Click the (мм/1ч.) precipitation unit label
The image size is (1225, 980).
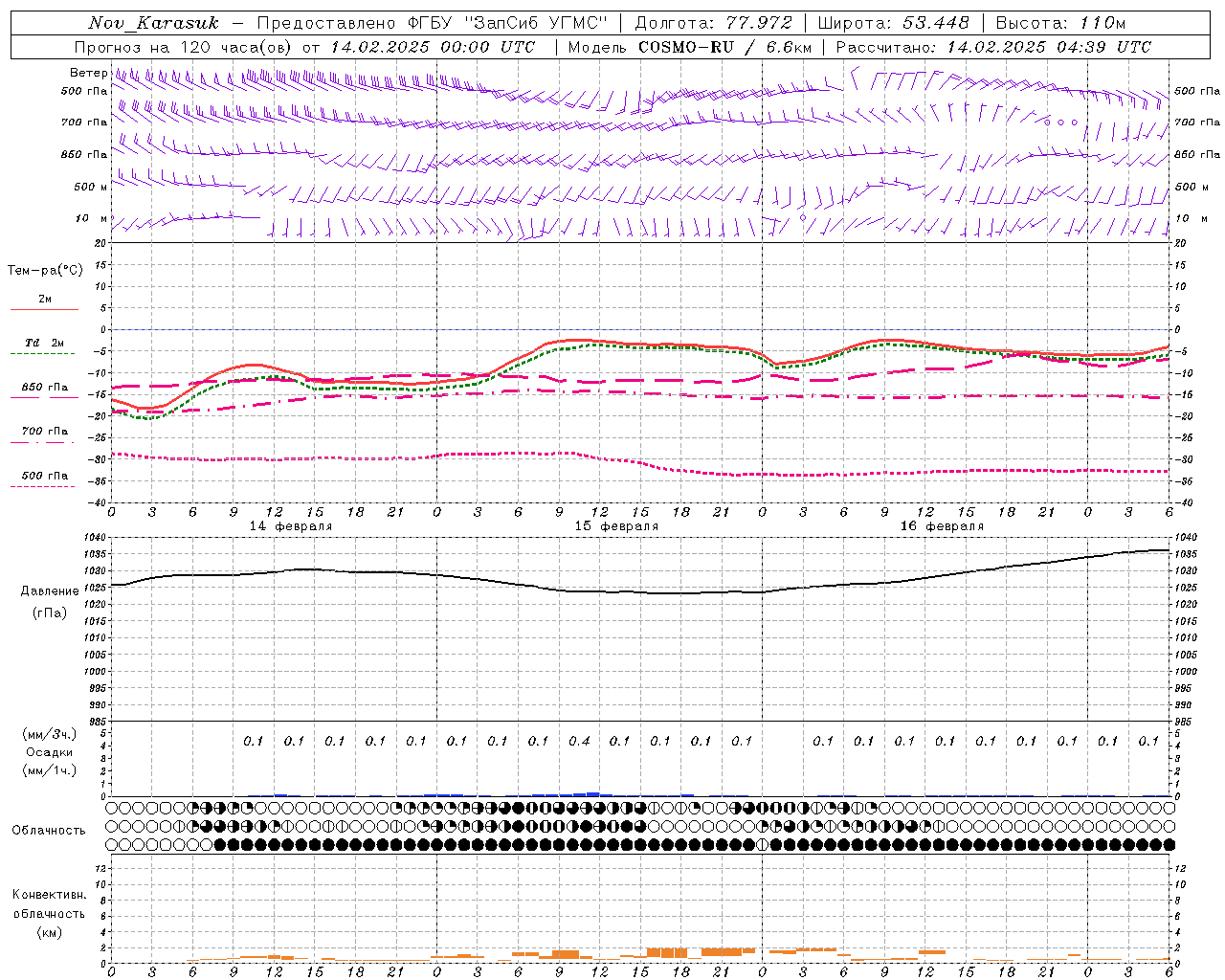[x=49, y=770]
